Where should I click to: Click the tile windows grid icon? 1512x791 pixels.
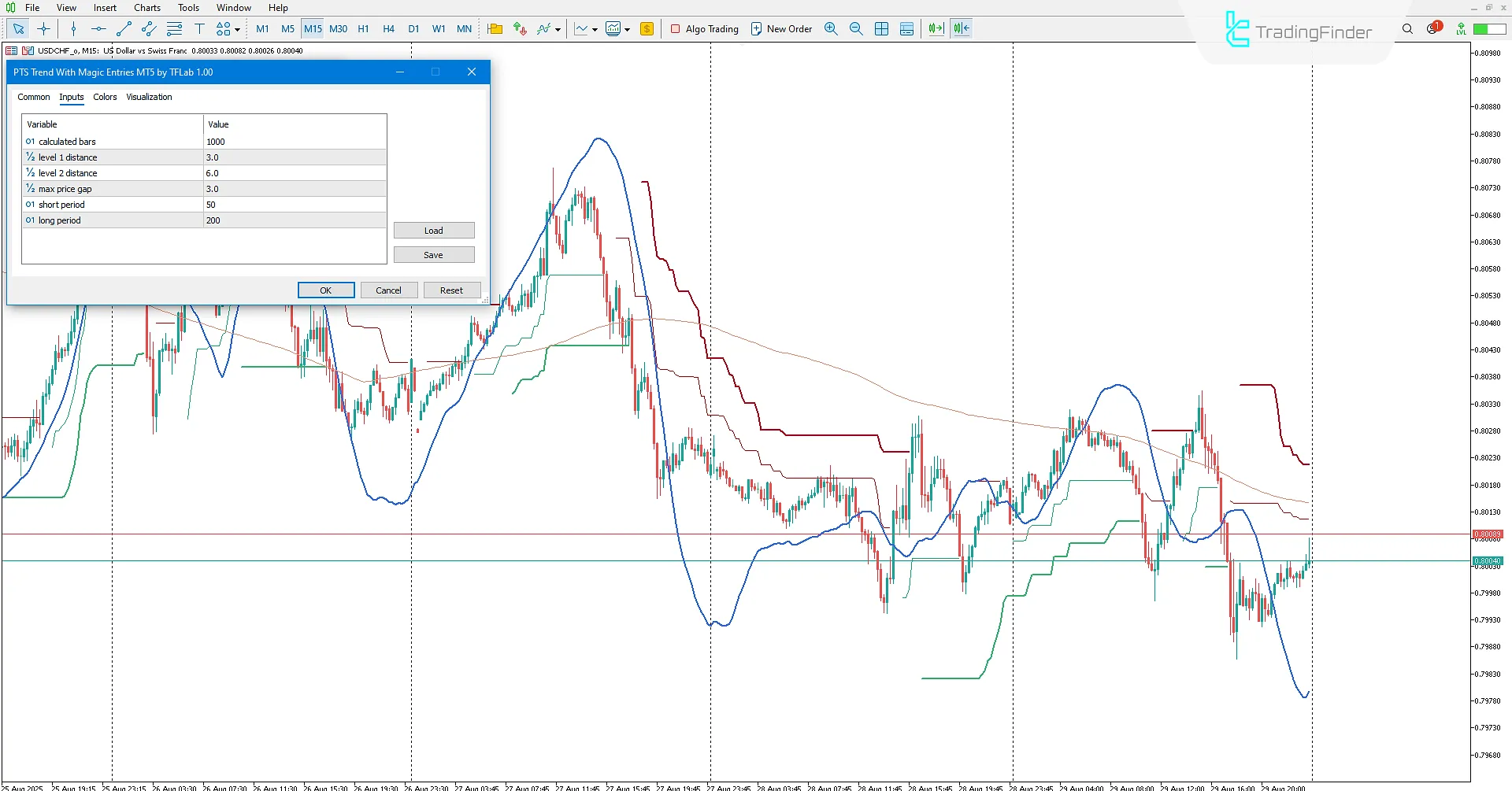click(881, 29)
